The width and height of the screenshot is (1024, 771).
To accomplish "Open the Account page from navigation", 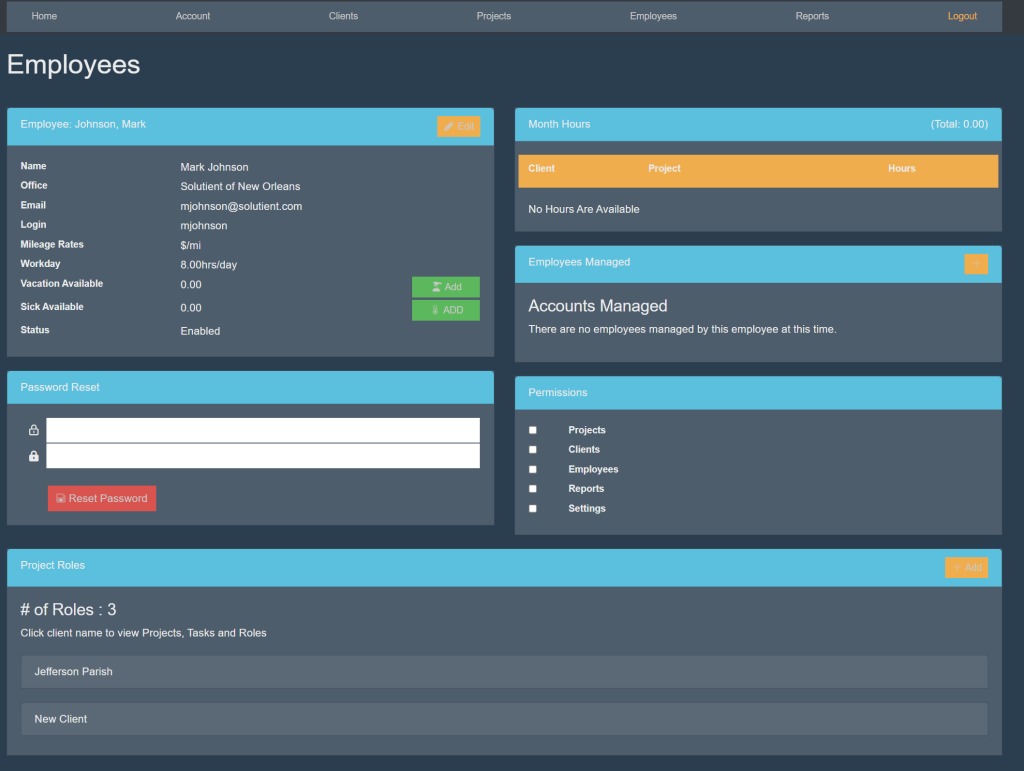I will point(193,16).
